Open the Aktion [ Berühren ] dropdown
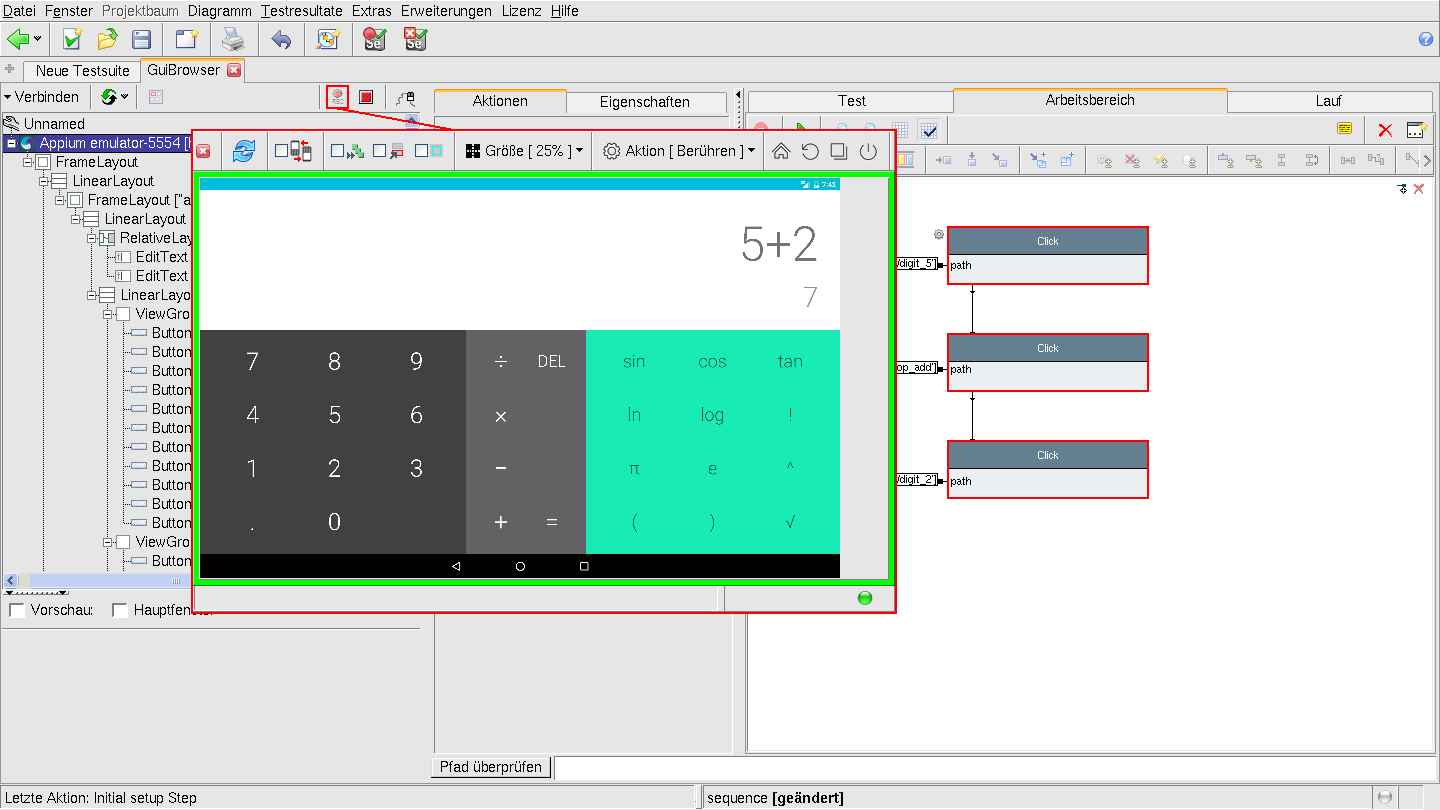Viewport: 1440px width, 810px height. point(679,151)
